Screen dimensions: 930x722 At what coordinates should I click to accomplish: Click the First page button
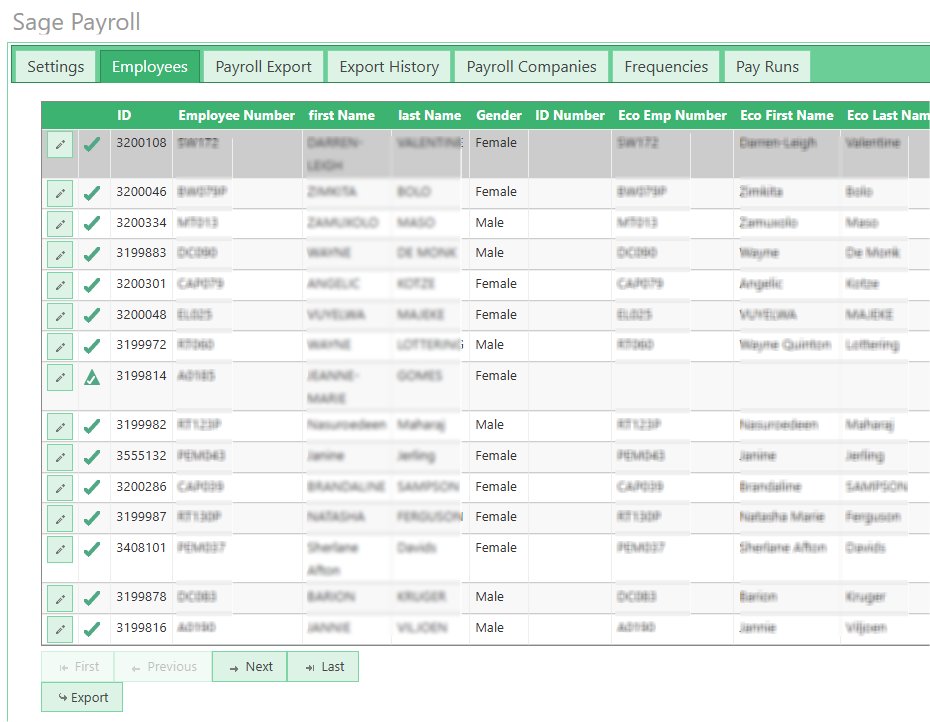(78, 666)
